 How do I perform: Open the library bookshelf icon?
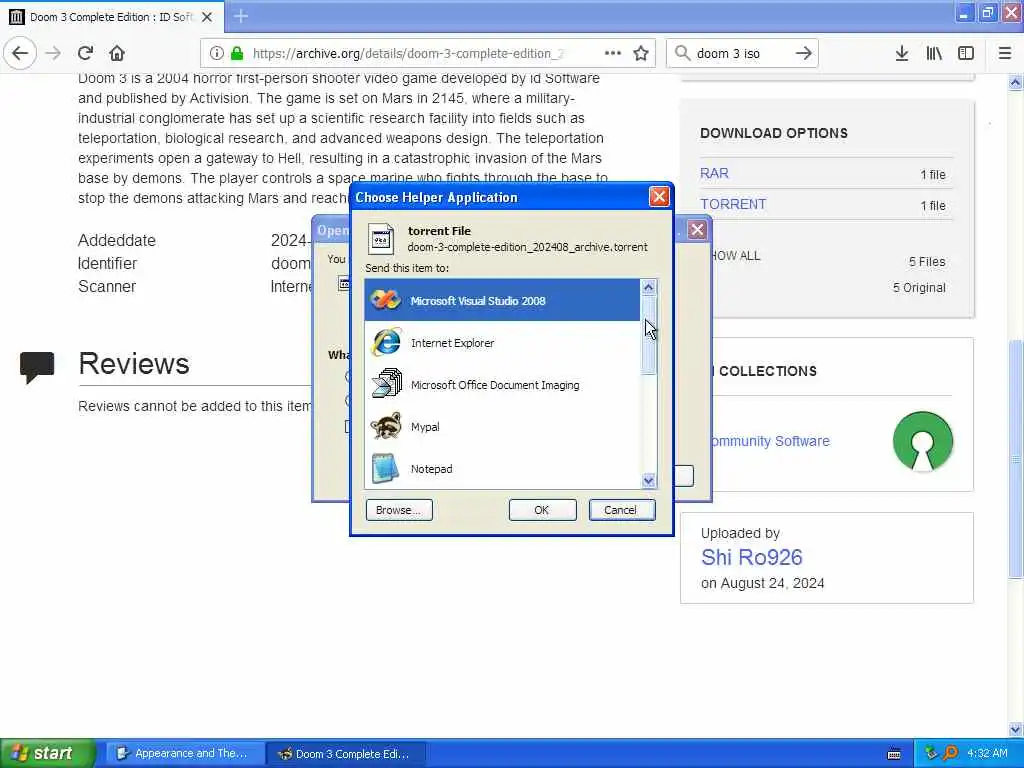[x=934, y=54]
